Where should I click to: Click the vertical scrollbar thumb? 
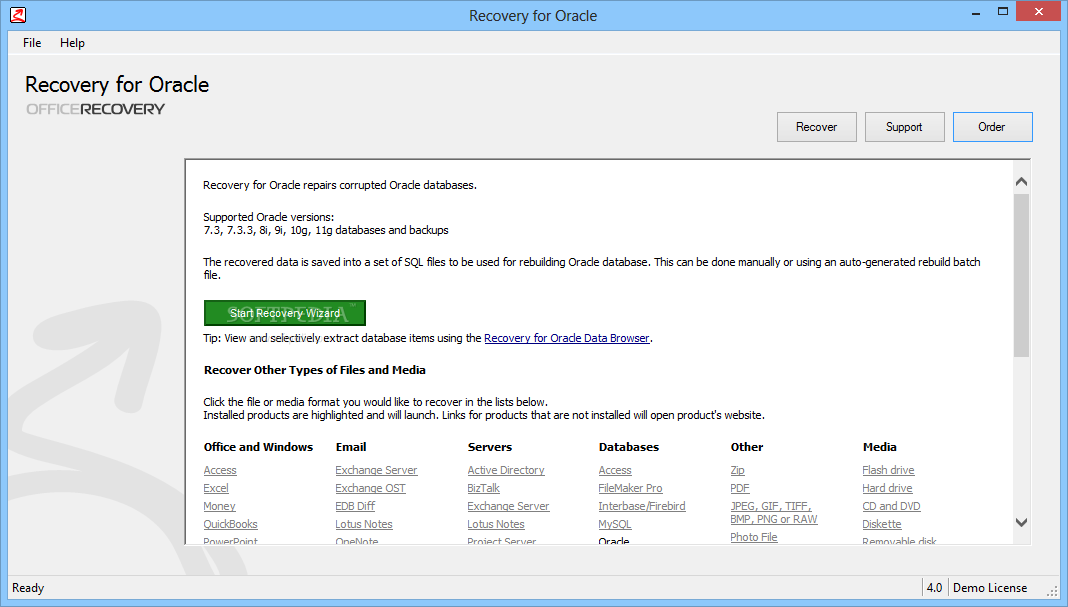point(1021,275)
